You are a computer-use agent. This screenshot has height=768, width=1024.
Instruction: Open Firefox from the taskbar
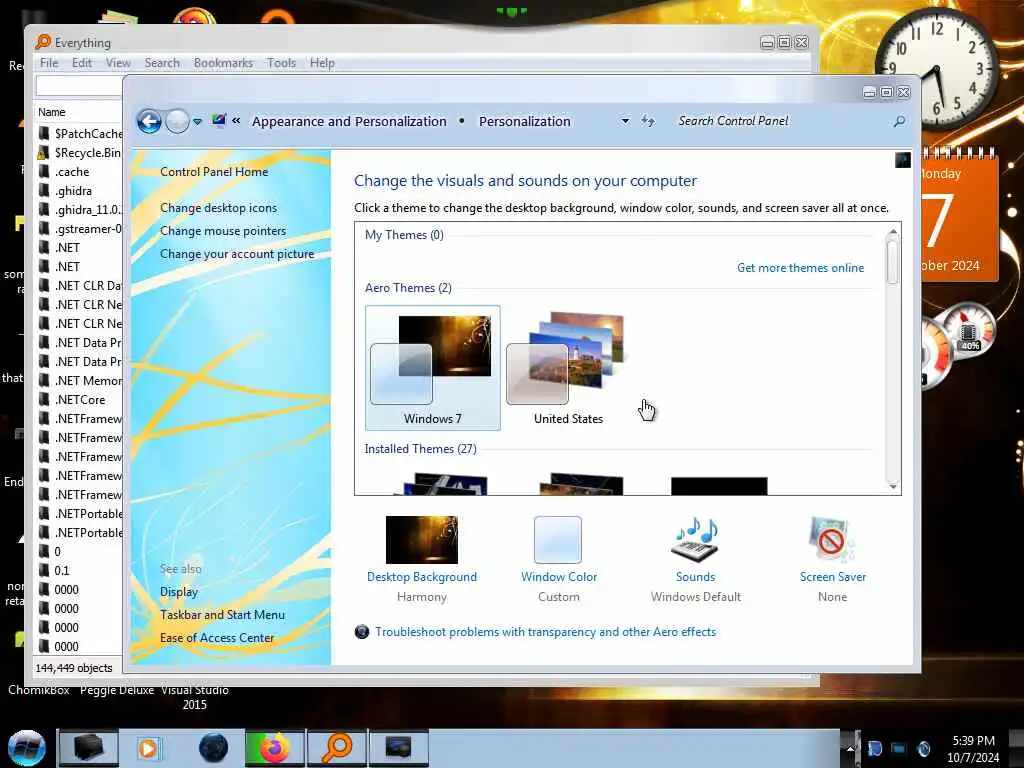(275, 748)
